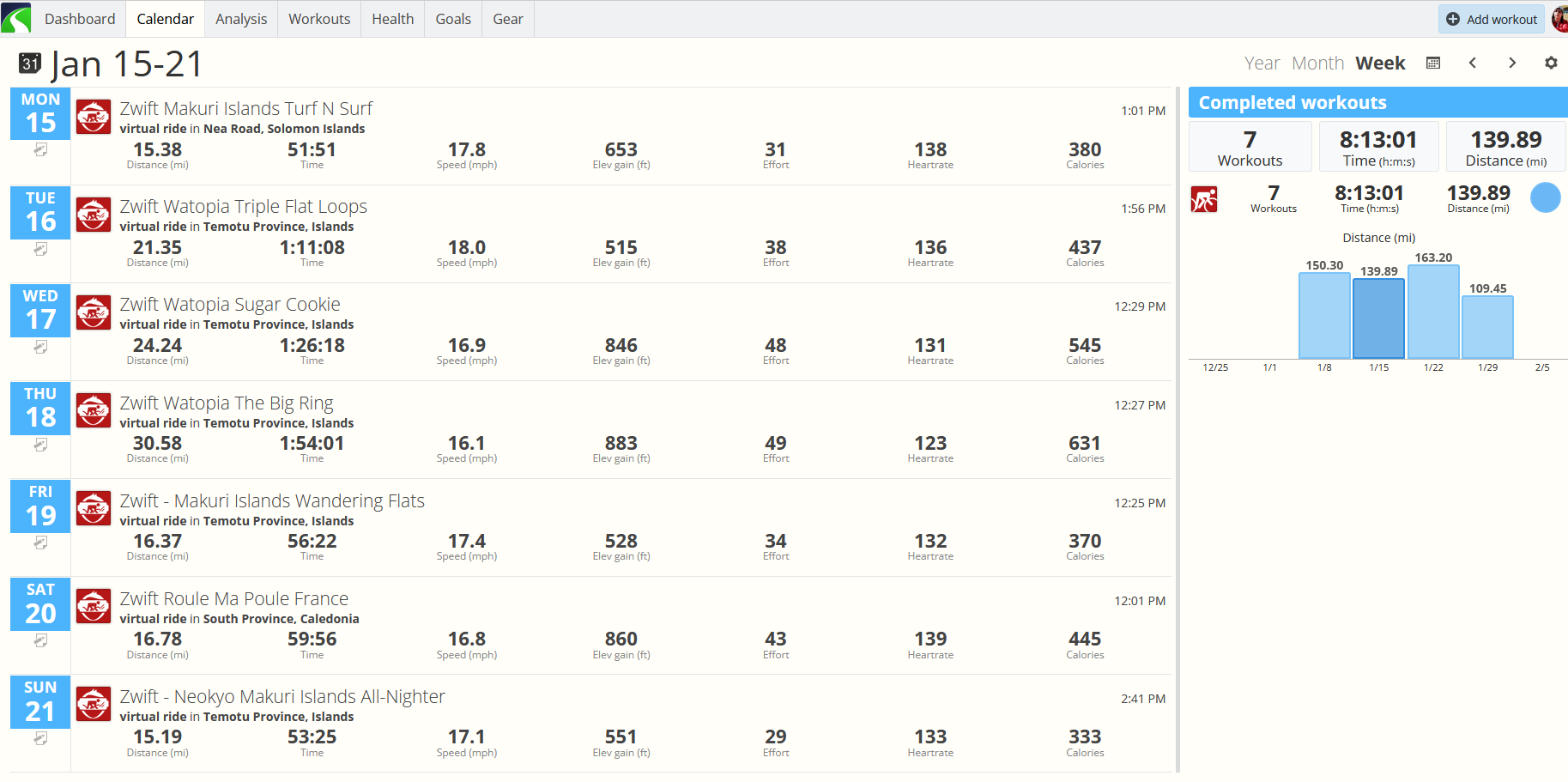This screenshot has width=1568, height=782.
Task: Click the Add workout button
Action: pyautogui.click(x=1492, y=19)
